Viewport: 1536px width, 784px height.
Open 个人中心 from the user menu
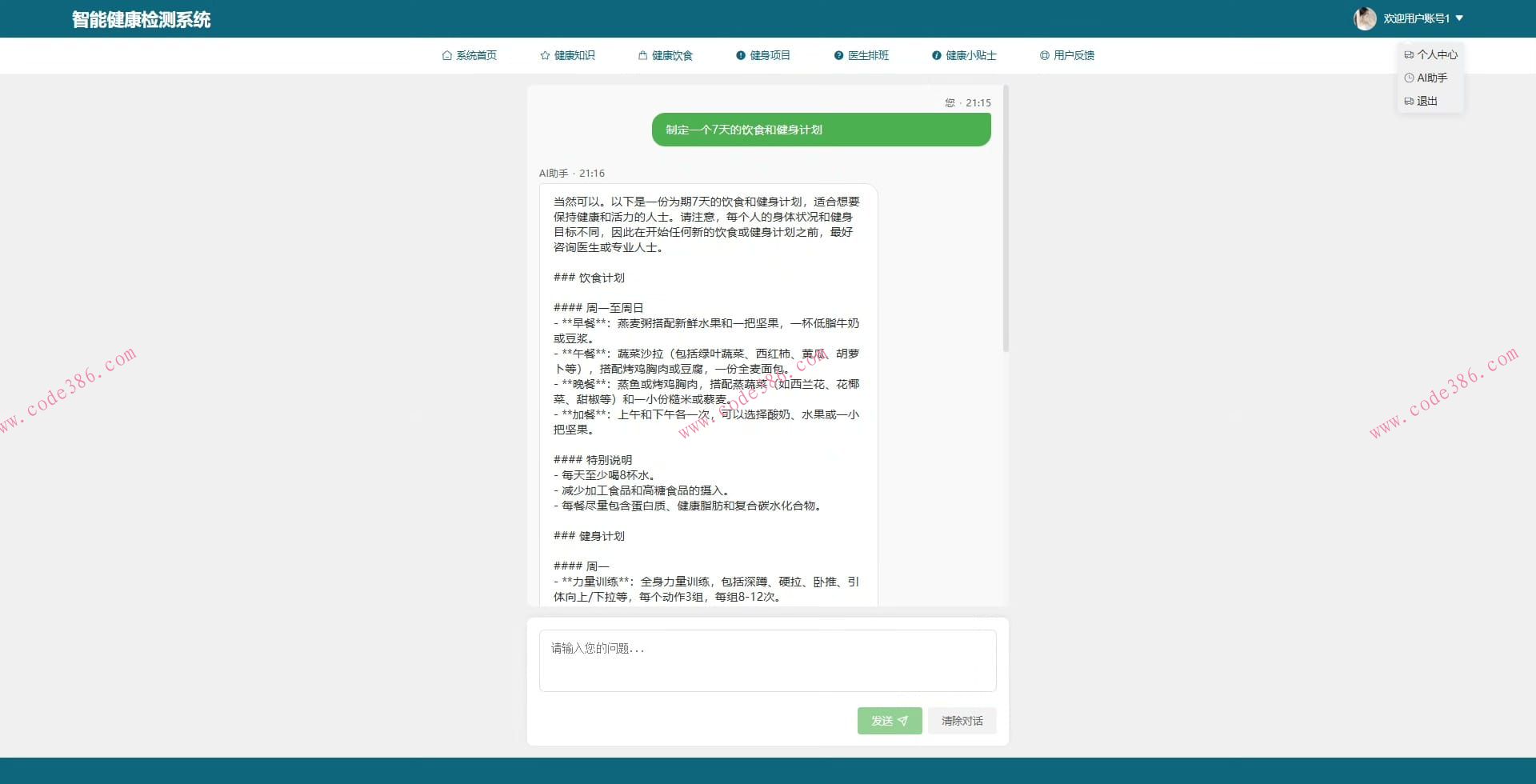(1432, 54)
